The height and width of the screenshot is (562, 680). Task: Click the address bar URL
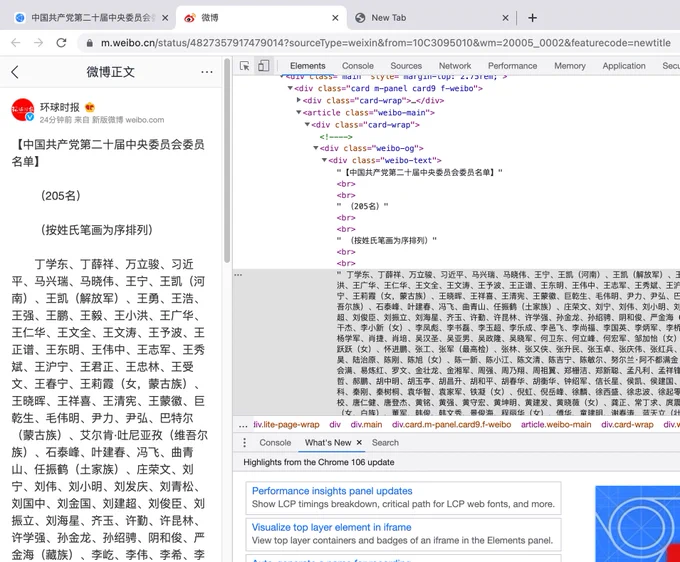point(386,43)
